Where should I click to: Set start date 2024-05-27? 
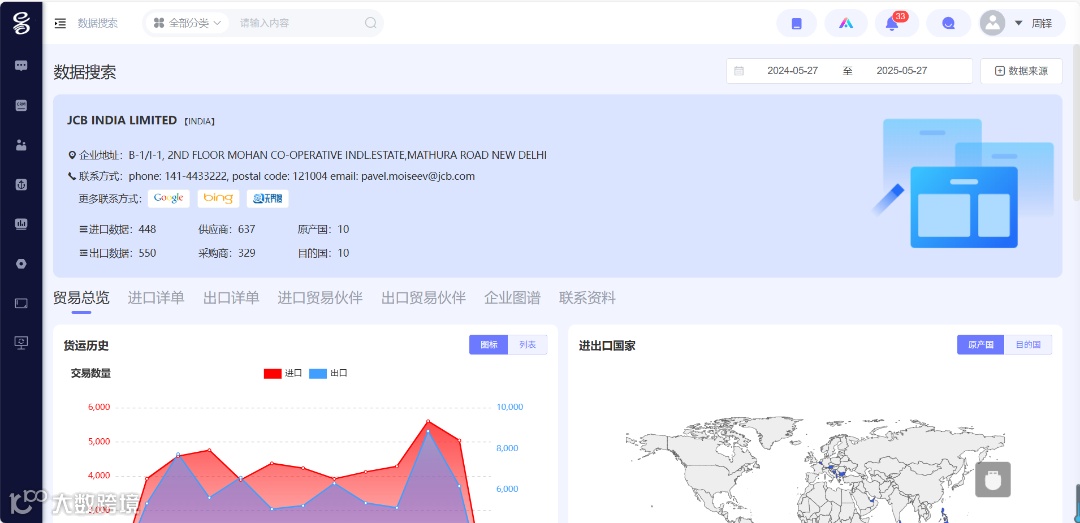[x=792, y=71]
